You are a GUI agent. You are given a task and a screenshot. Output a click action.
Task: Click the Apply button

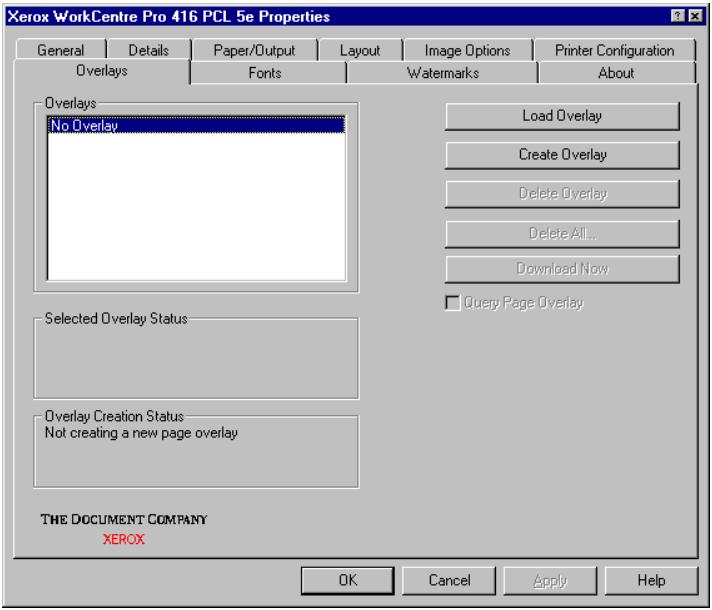pos(550,580)
